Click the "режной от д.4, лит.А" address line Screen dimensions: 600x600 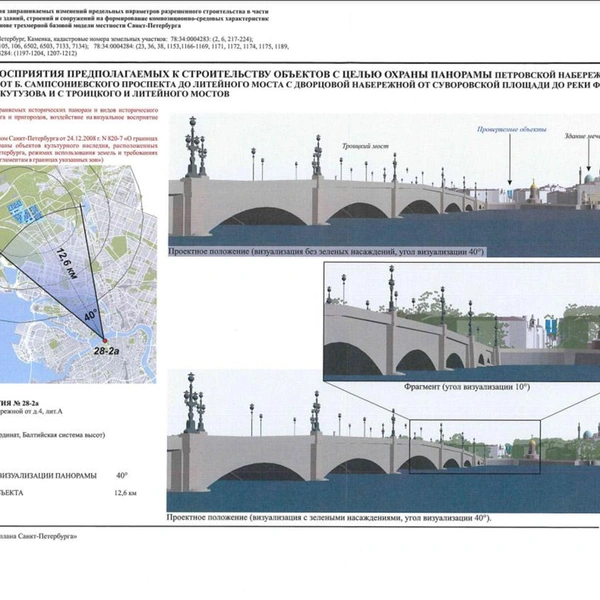31,412
